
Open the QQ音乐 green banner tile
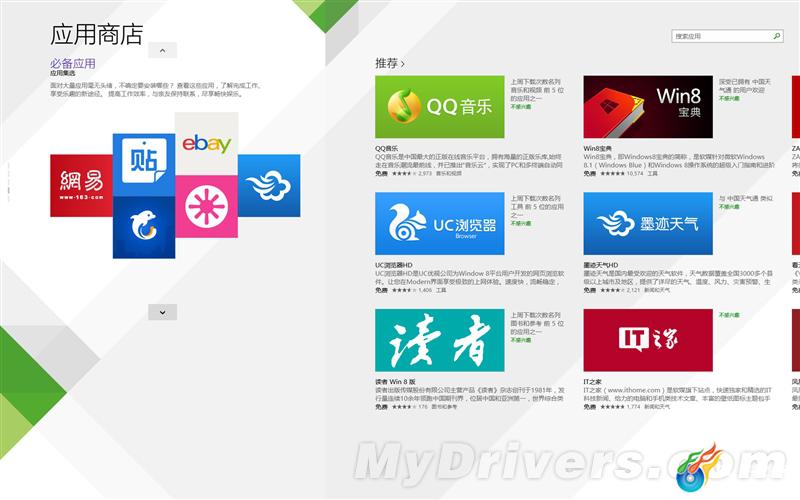coord(440,107)
